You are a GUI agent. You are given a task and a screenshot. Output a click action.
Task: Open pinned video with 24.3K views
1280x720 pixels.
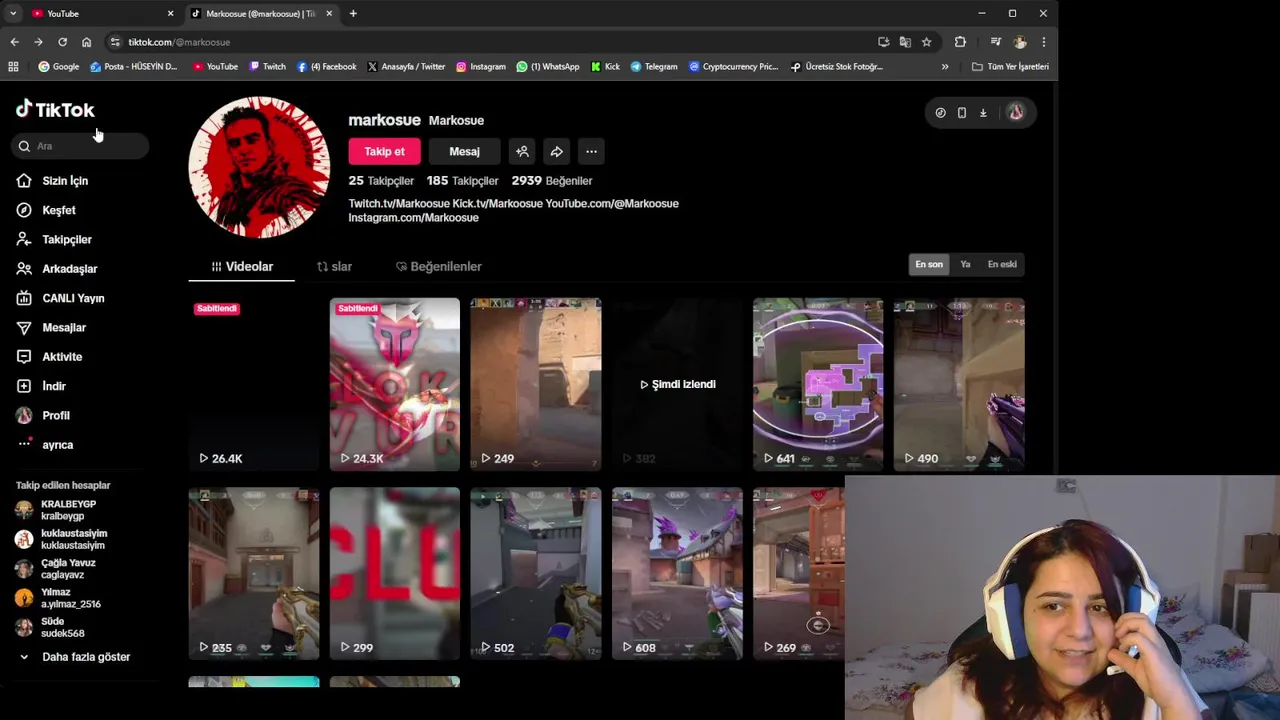[x=395, y=384]
